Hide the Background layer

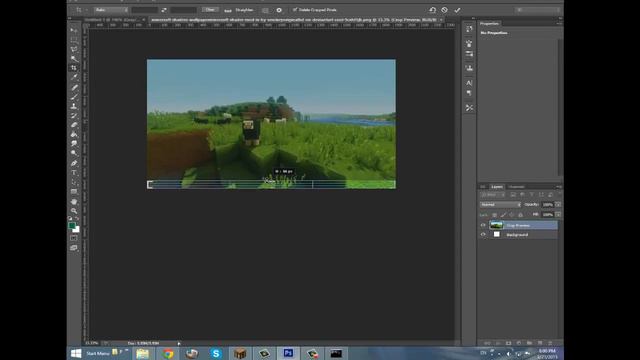(x=483, y=235)
